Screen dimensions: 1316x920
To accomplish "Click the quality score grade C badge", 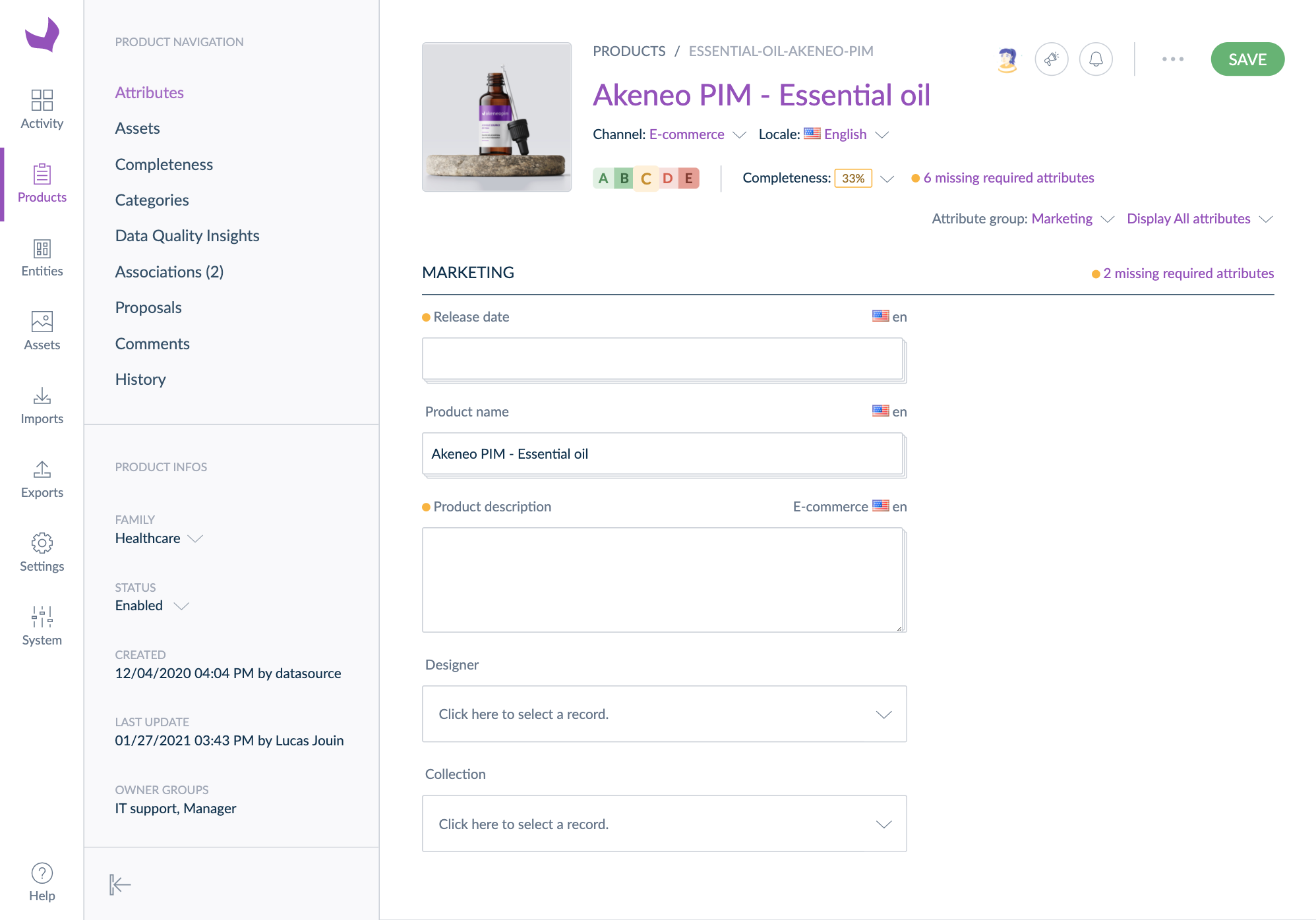I will point(645,179).
